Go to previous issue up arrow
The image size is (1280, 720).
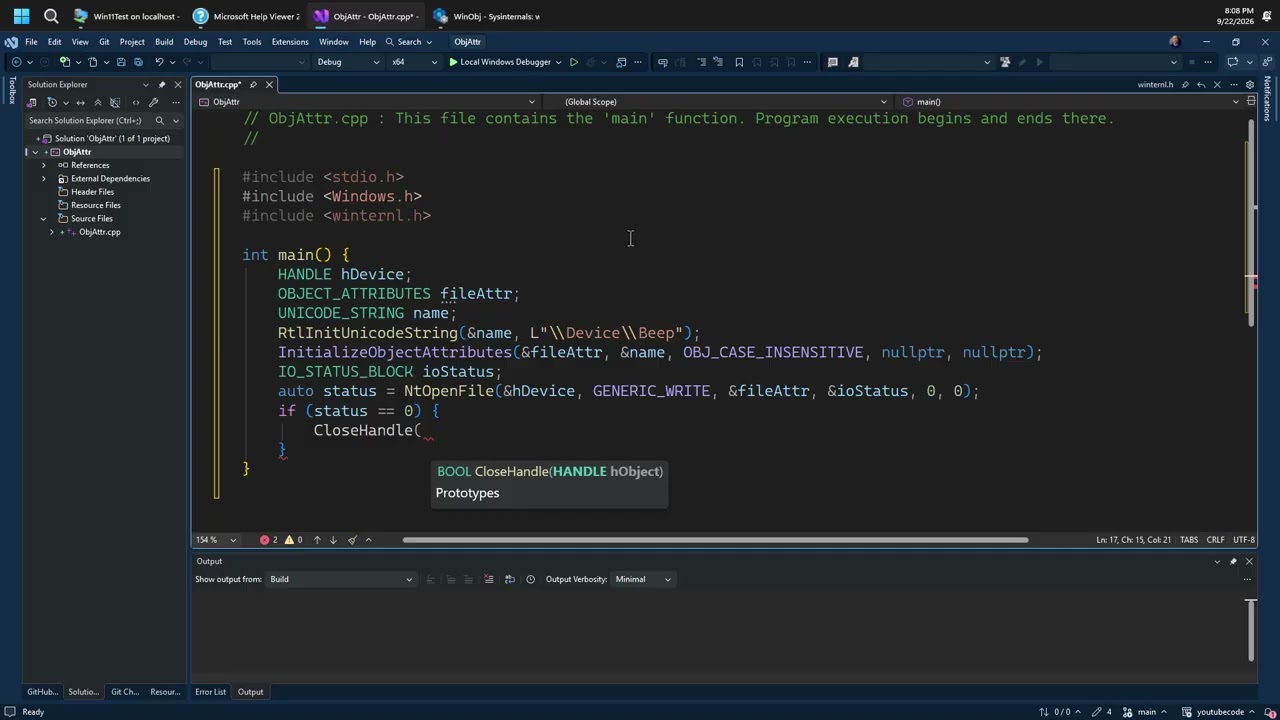click(317, 540)
